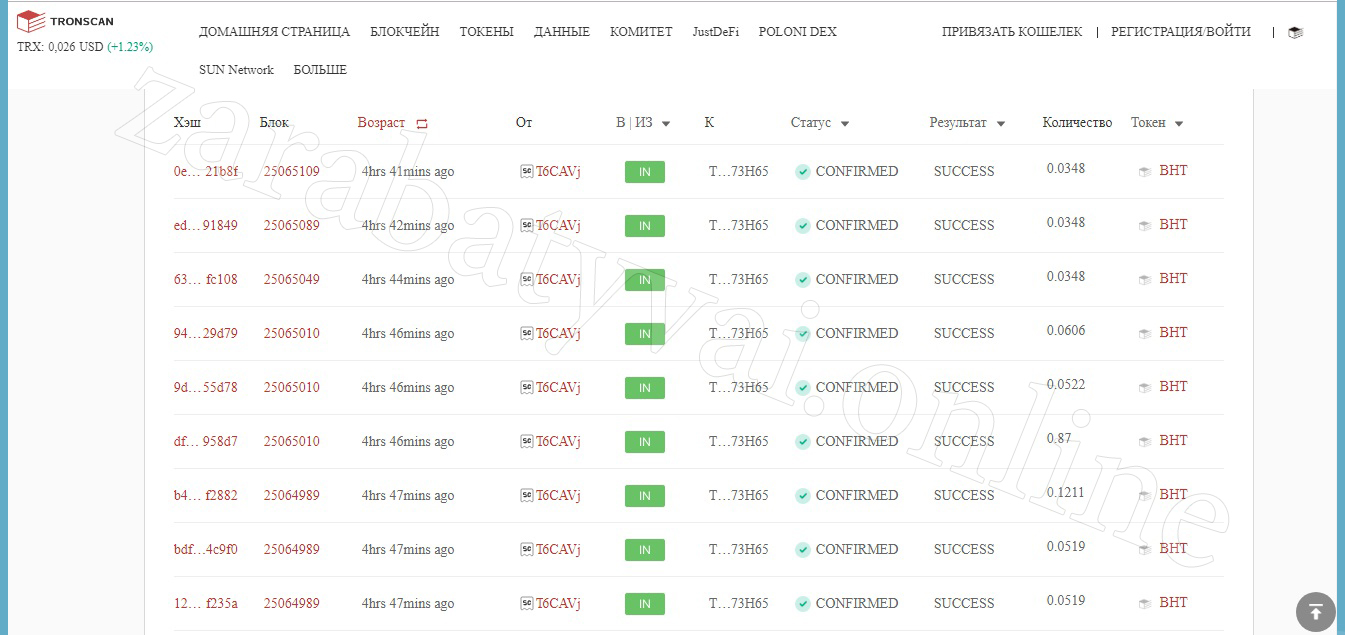Click amount 0.0606 in row 94…29d79
This screenshot has width=1345, height=635.
point(1066,330)
